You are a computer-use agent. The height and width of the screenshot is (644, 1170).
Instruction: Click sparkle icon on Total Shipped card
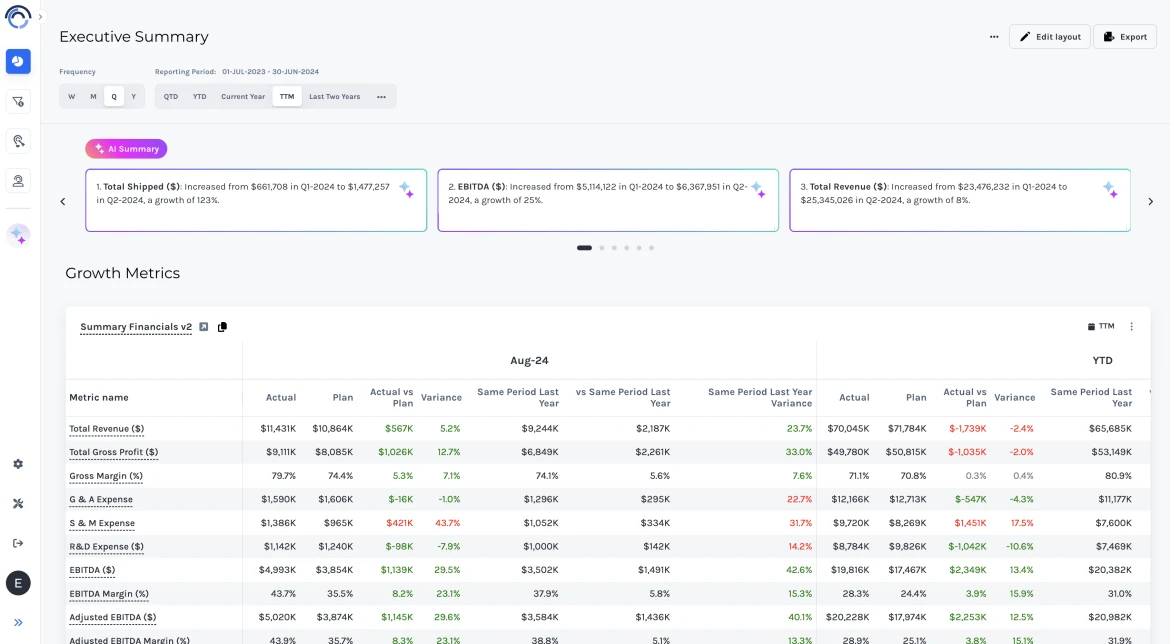pos(406,189)
